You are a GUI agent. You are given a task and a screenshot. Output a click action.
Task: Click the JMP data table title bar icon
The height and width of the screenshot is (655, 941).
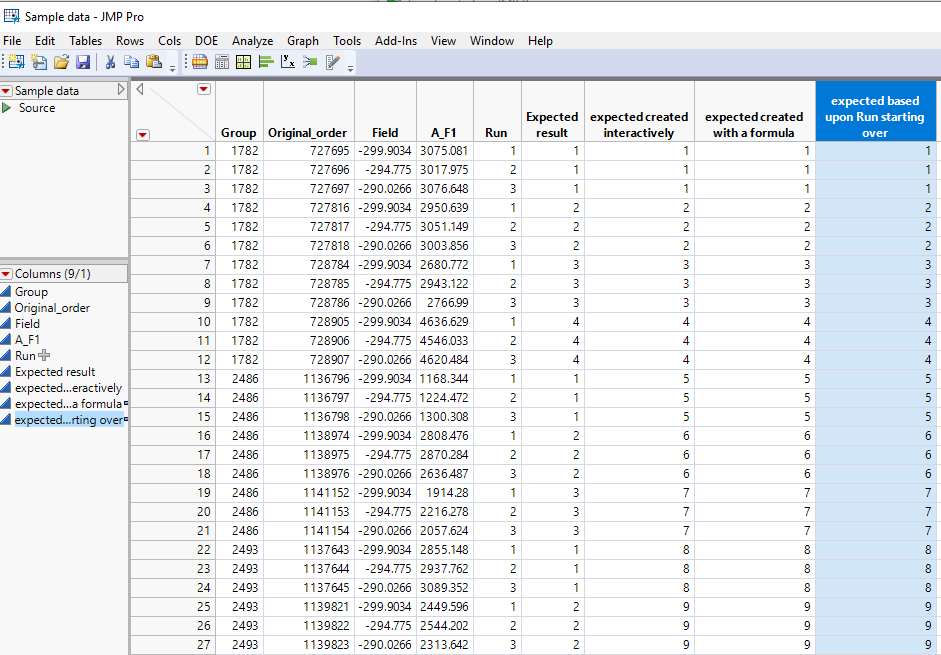pos(11,16)
